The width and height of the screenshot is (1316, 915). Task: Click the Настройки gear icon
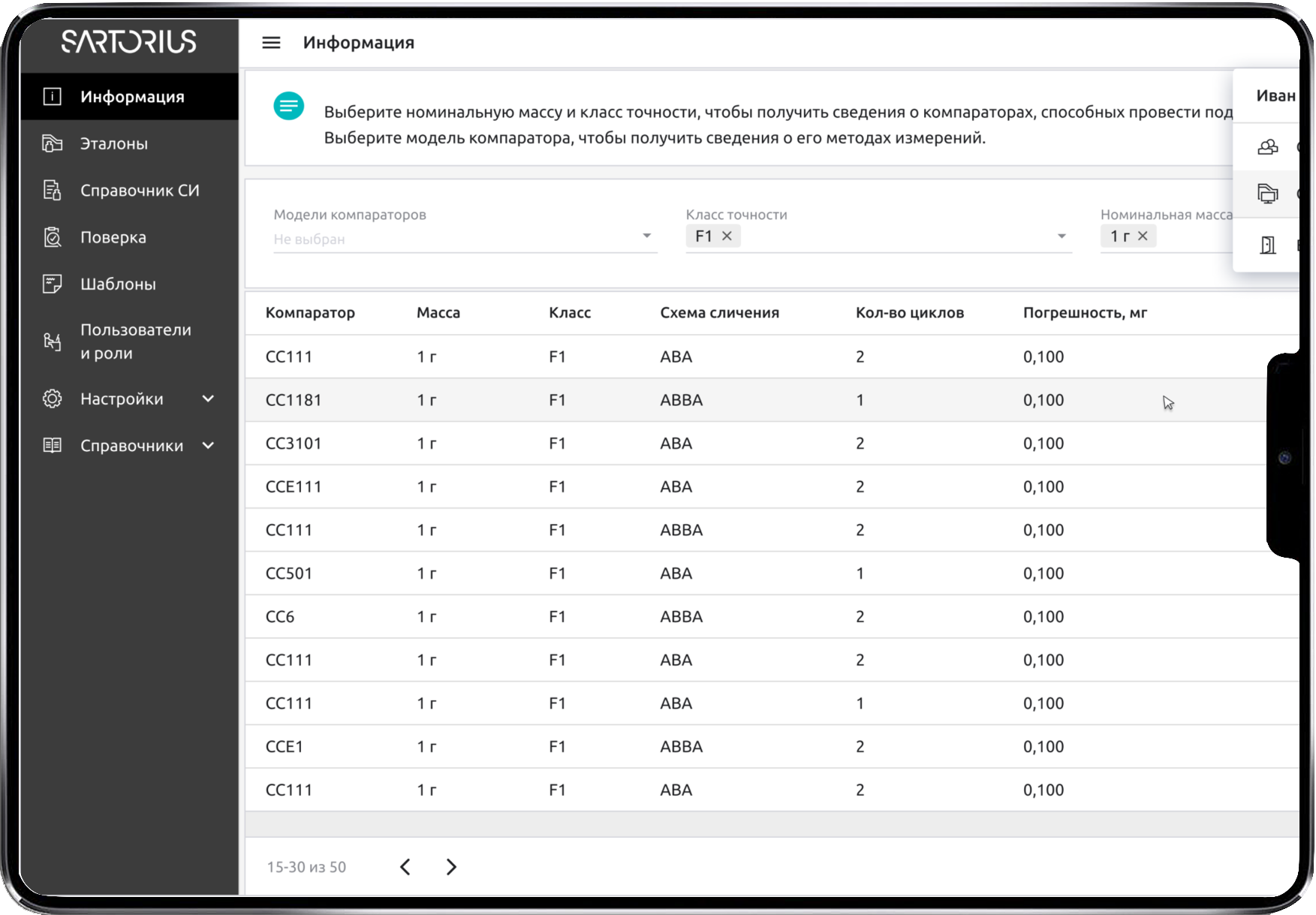[52, 399]
